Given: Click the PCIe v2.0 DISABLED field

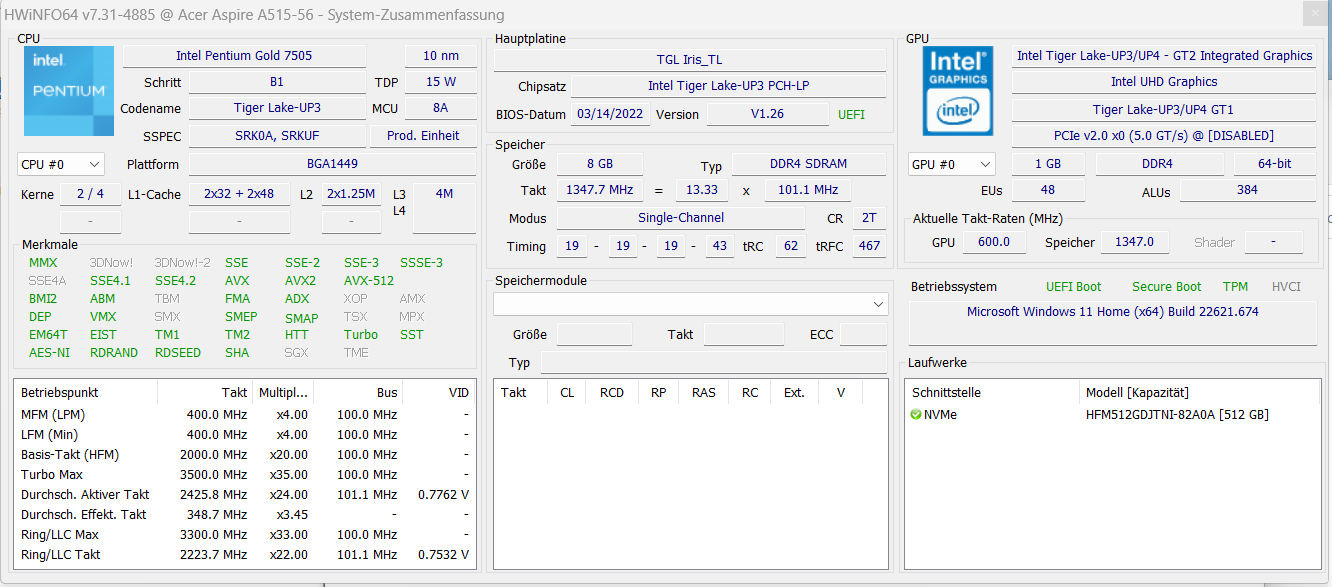Looking at the screenshot, I should pyautogui.click(x=1164, y=136).
